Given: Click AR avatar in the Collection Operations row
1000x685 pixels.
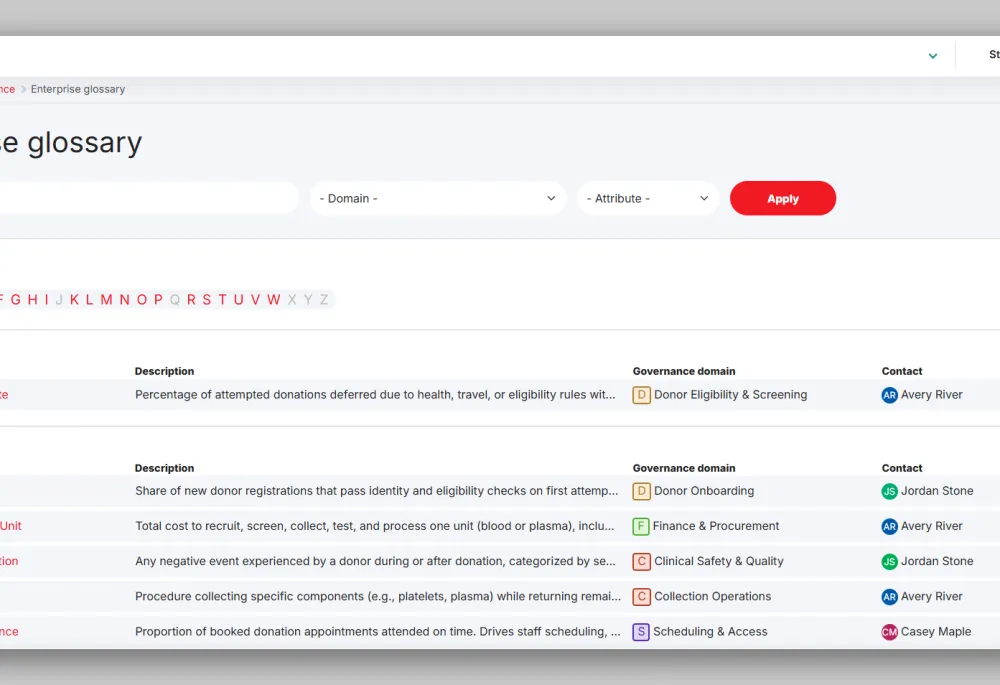Looking at the screenshot, I should point(890,596).
